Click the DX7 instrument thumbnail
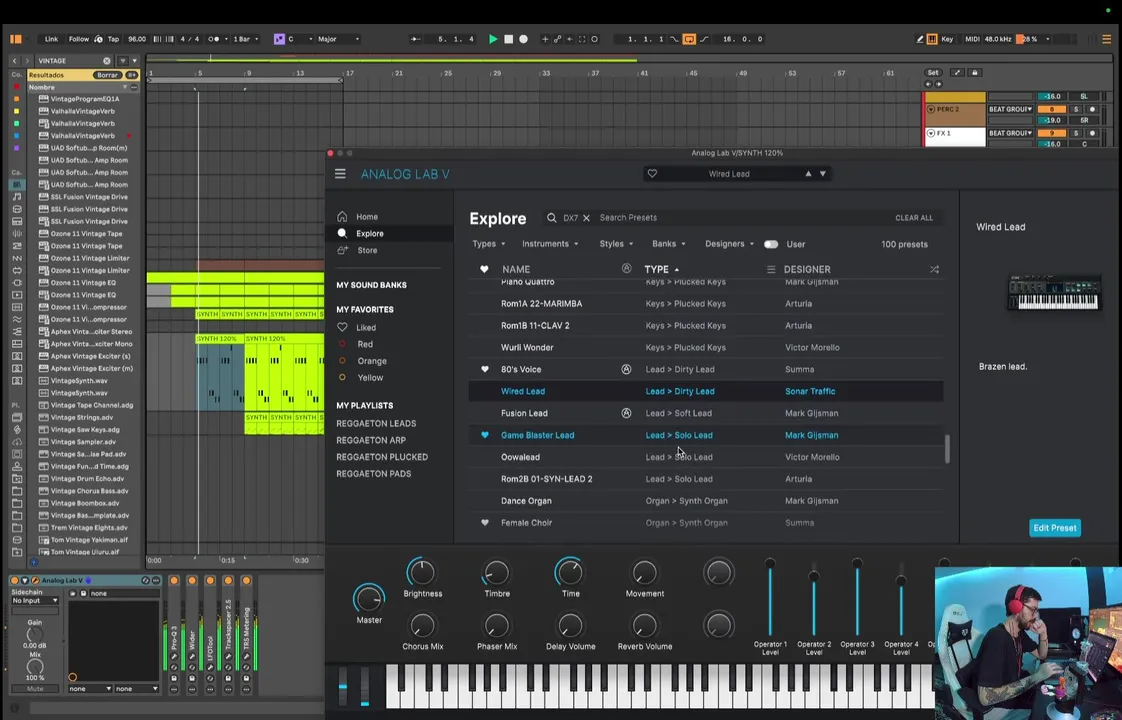Viewport: 1122px width, 720px height. (1053, 293)
